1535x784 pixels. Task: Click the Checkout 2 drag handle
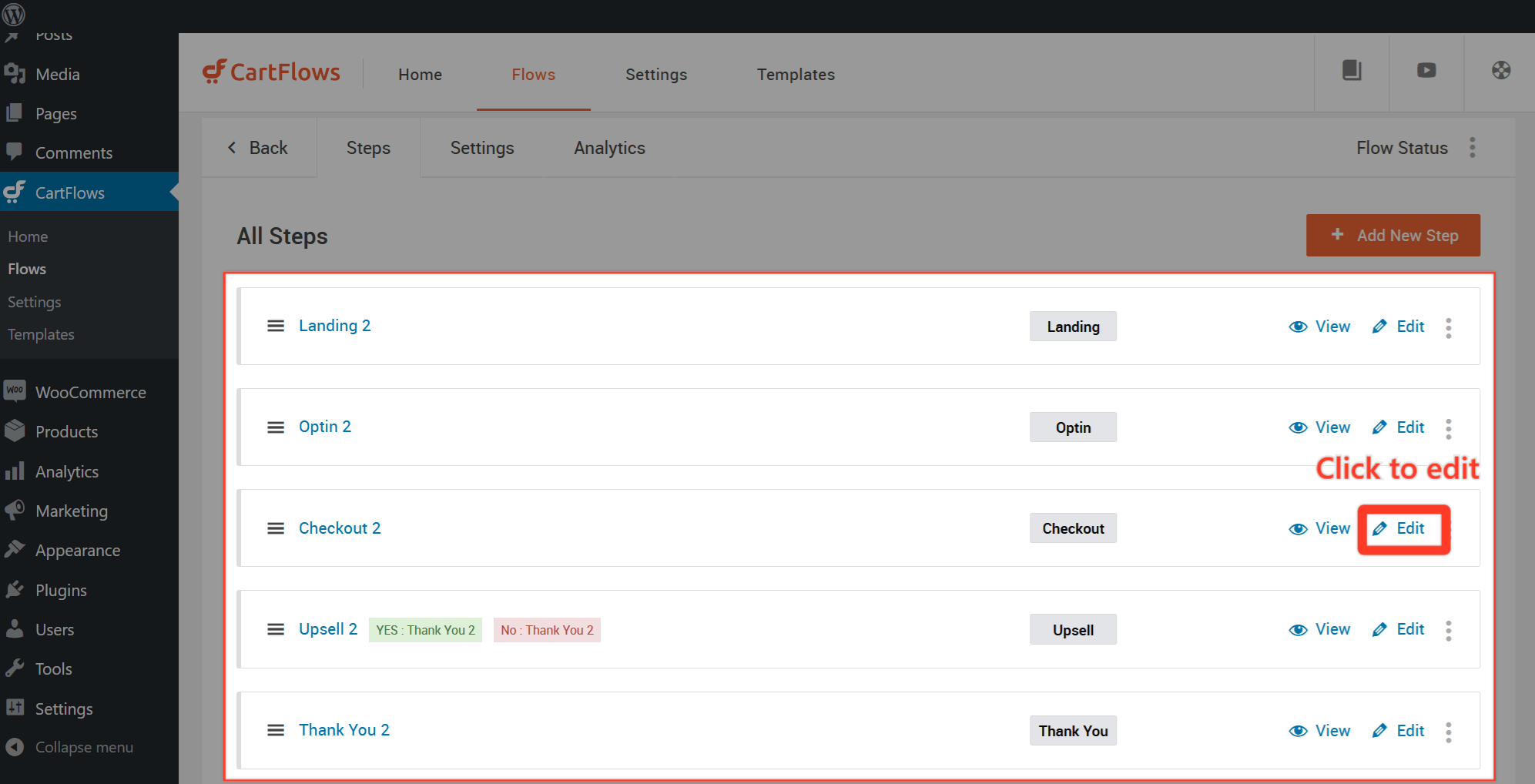point(276,528)
